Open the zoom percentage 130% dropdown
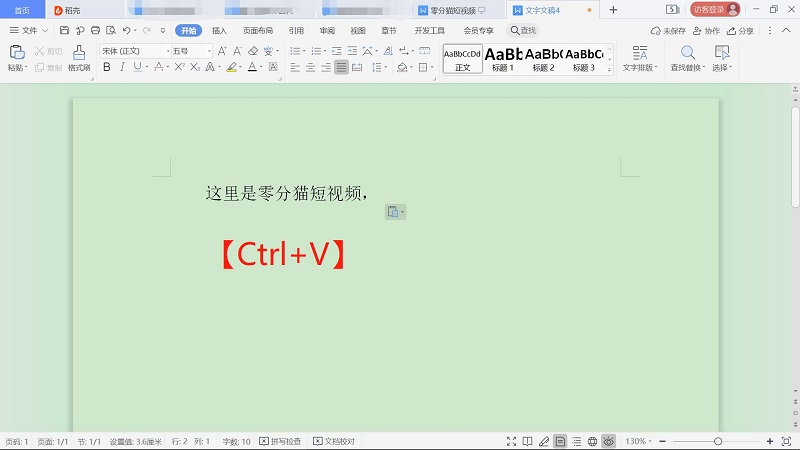The height and width of the screenshot is (450, 800). tap(639, 441)
